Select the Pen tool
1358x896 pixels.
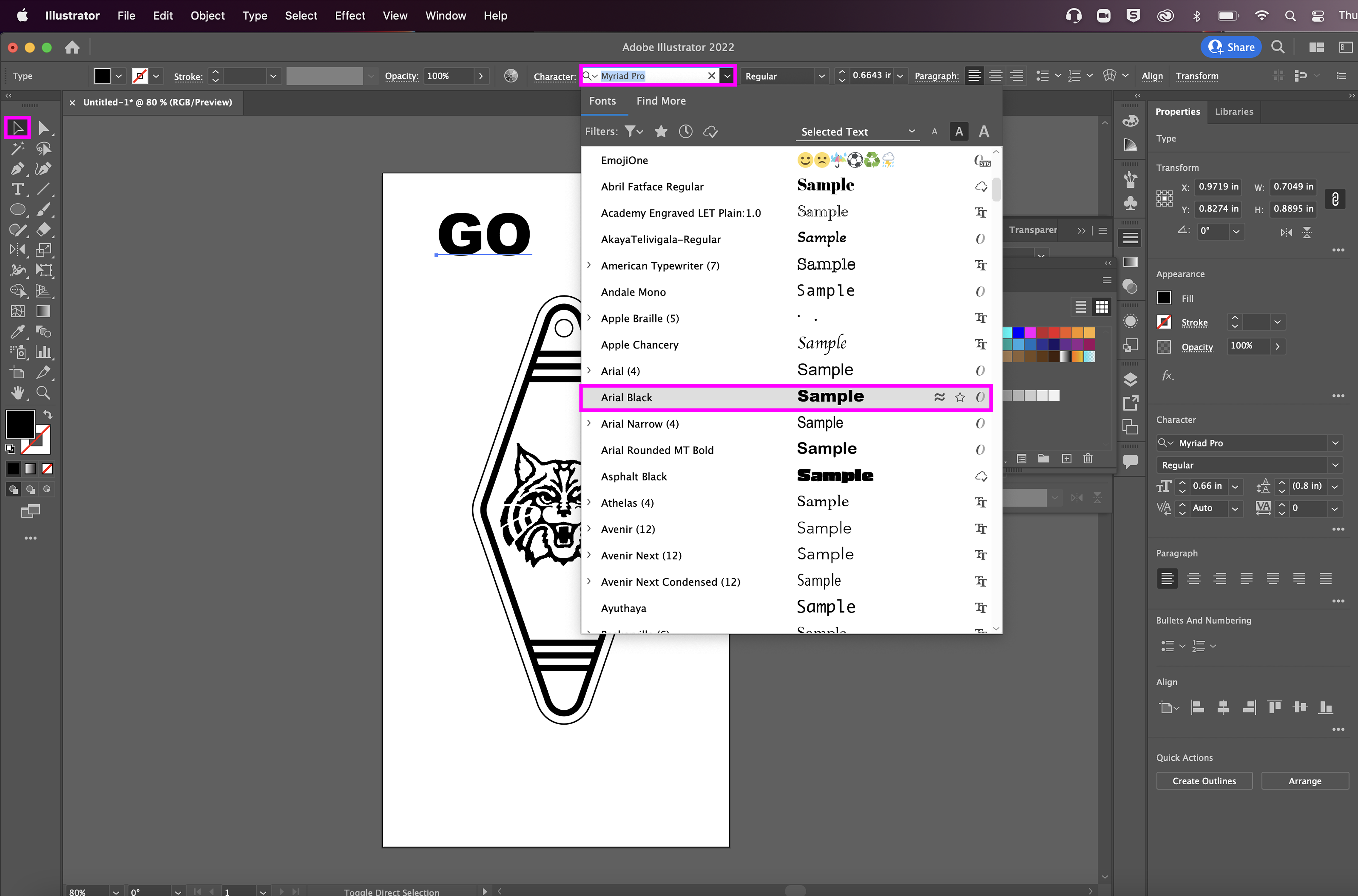(17, 169)
